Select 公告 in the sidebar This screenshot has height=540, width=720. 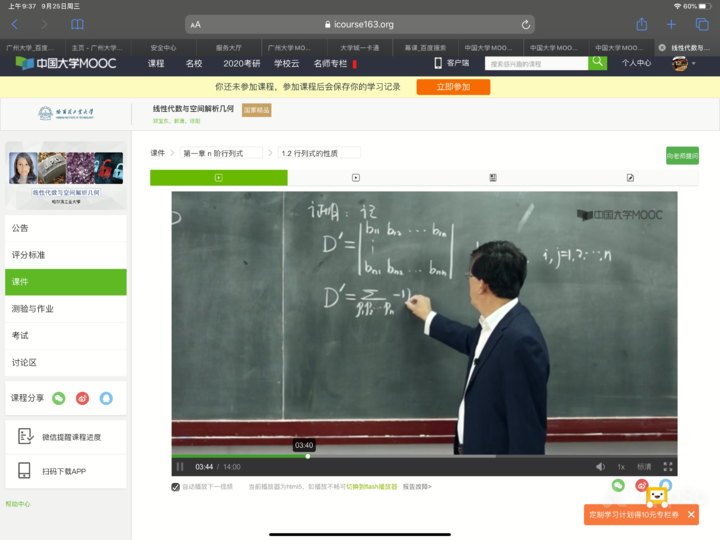[x=66, y=228]
